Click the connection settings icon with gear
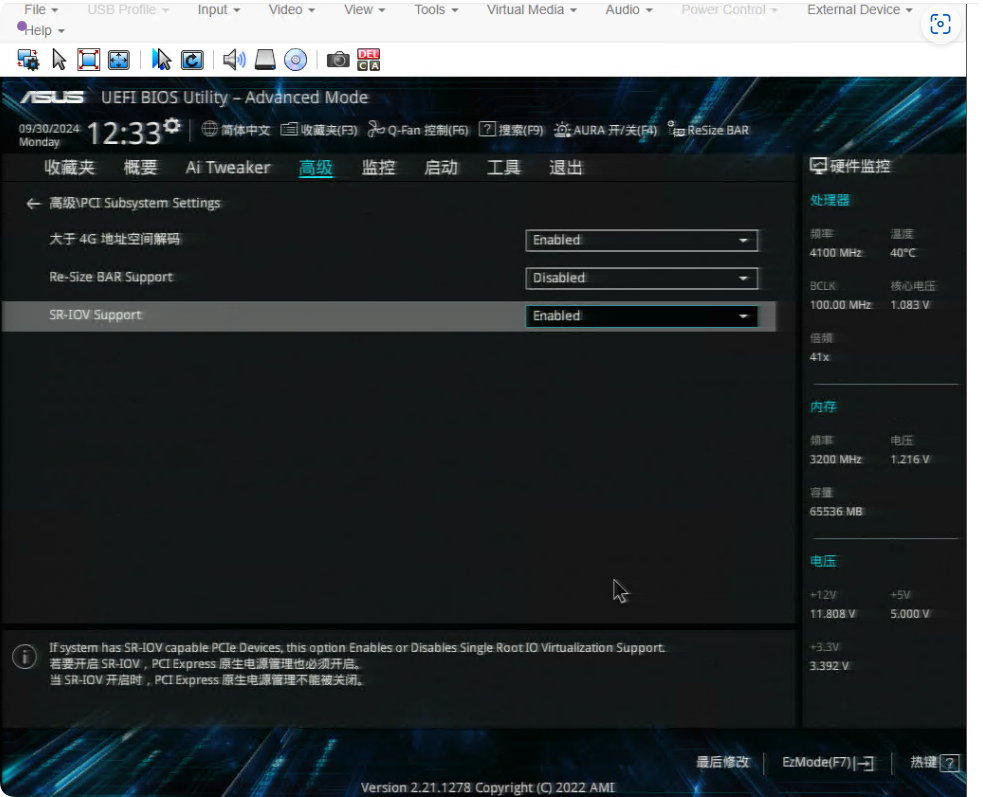 pos(28,60)
